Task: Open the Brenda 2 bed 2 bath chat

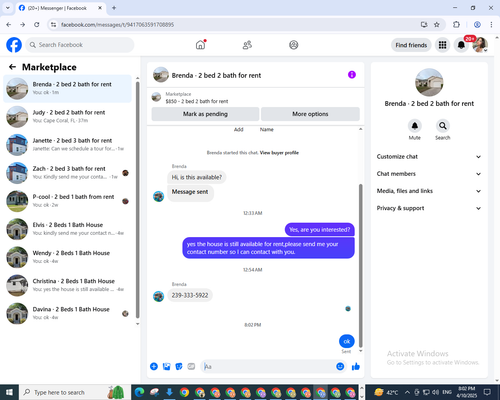Action: coord(67,88)
